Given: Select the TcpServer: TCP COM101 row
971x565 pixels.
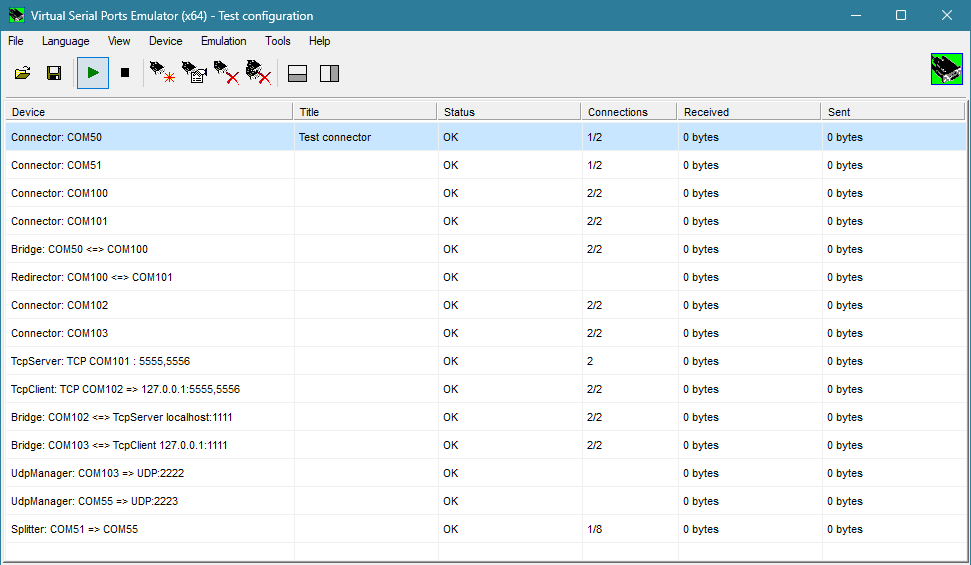Looking at the screenshot, I should pos(100,361).
